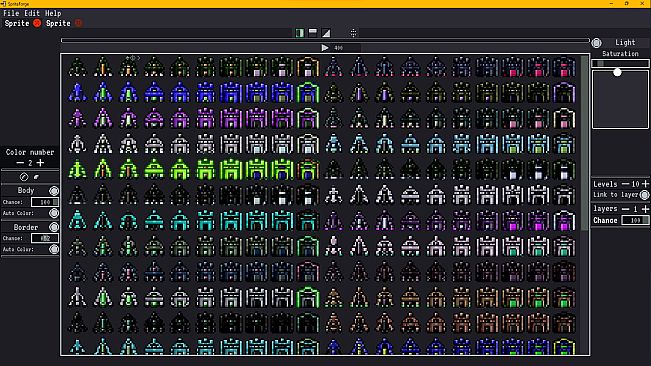Toggle the Body switch
The image size is (651, 366).
pyautogui.click(x=54, y=191)
